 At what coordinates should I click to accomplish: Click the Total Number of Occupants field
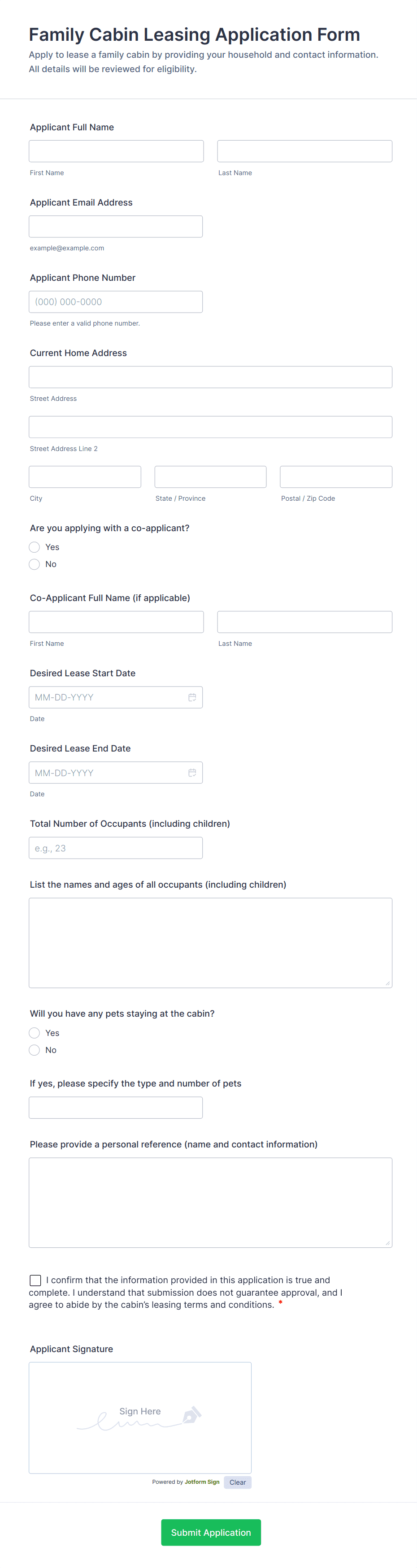pyautogui.click(x=116, y=848)
